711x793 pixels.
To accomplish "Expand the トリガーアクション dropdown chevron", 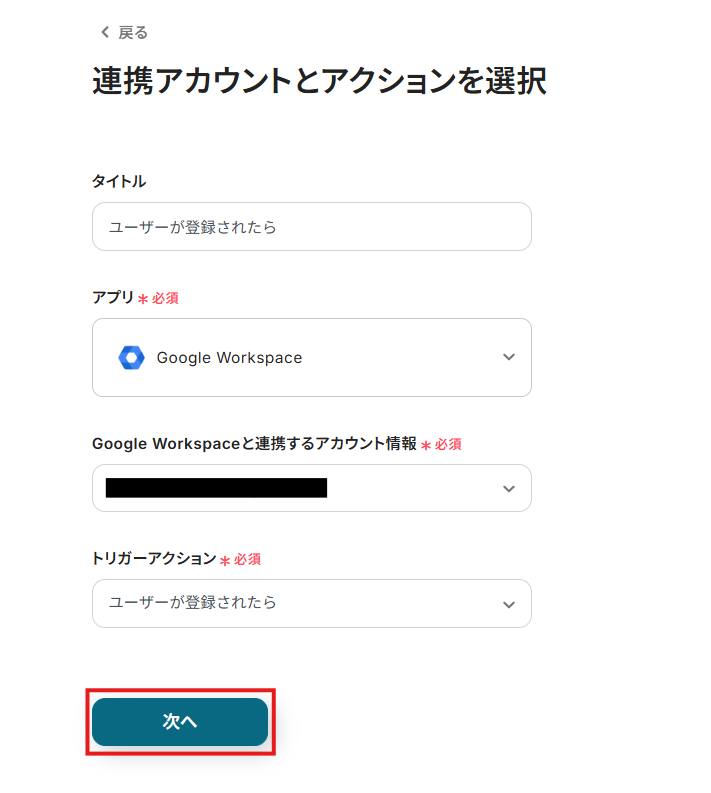I will tap(509, 604).
